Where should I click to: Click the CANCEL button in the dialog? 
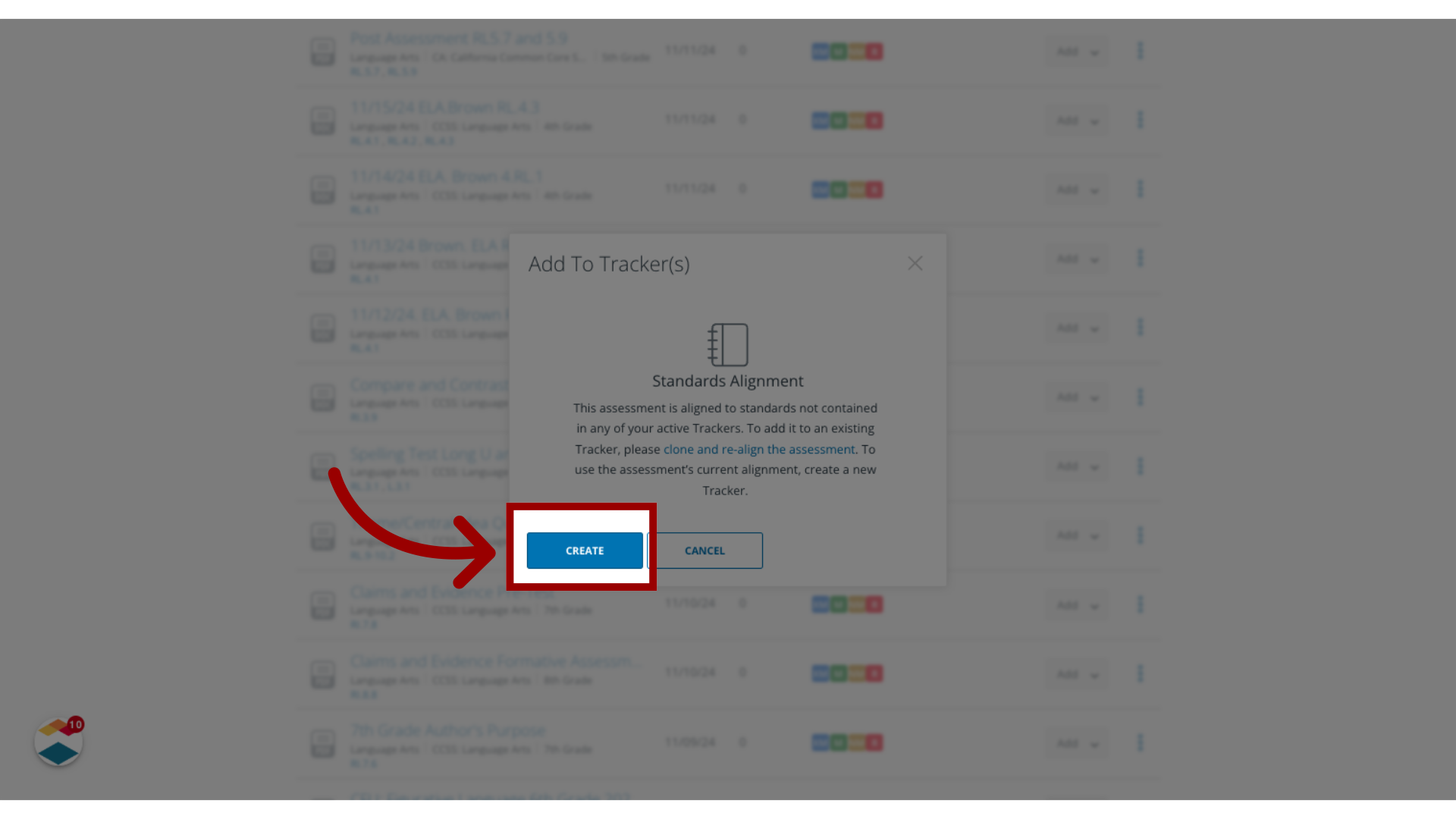pyautogui.click(x=704, y=550)
